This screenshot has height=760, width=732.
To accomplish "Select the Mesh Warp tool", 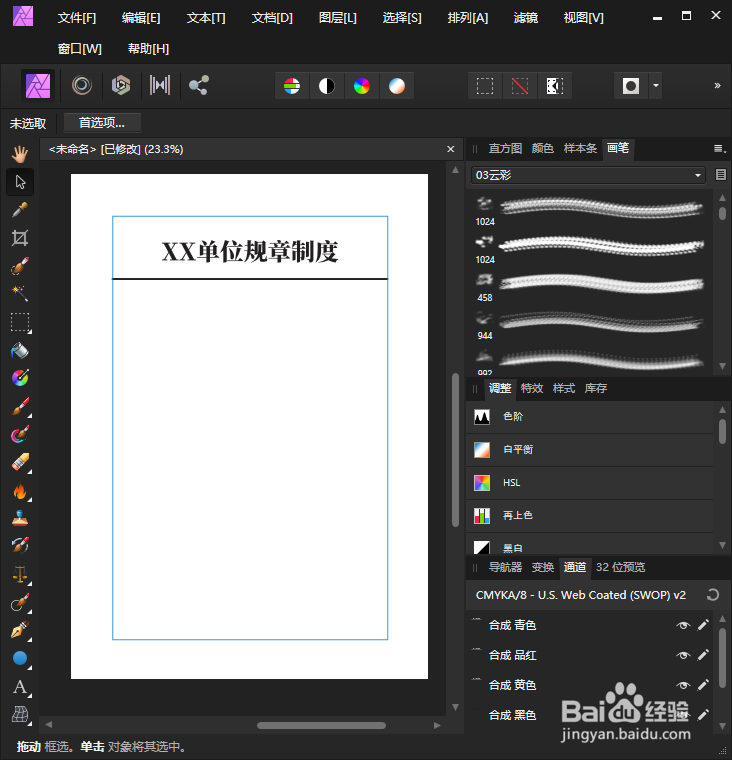I will 20,714.
